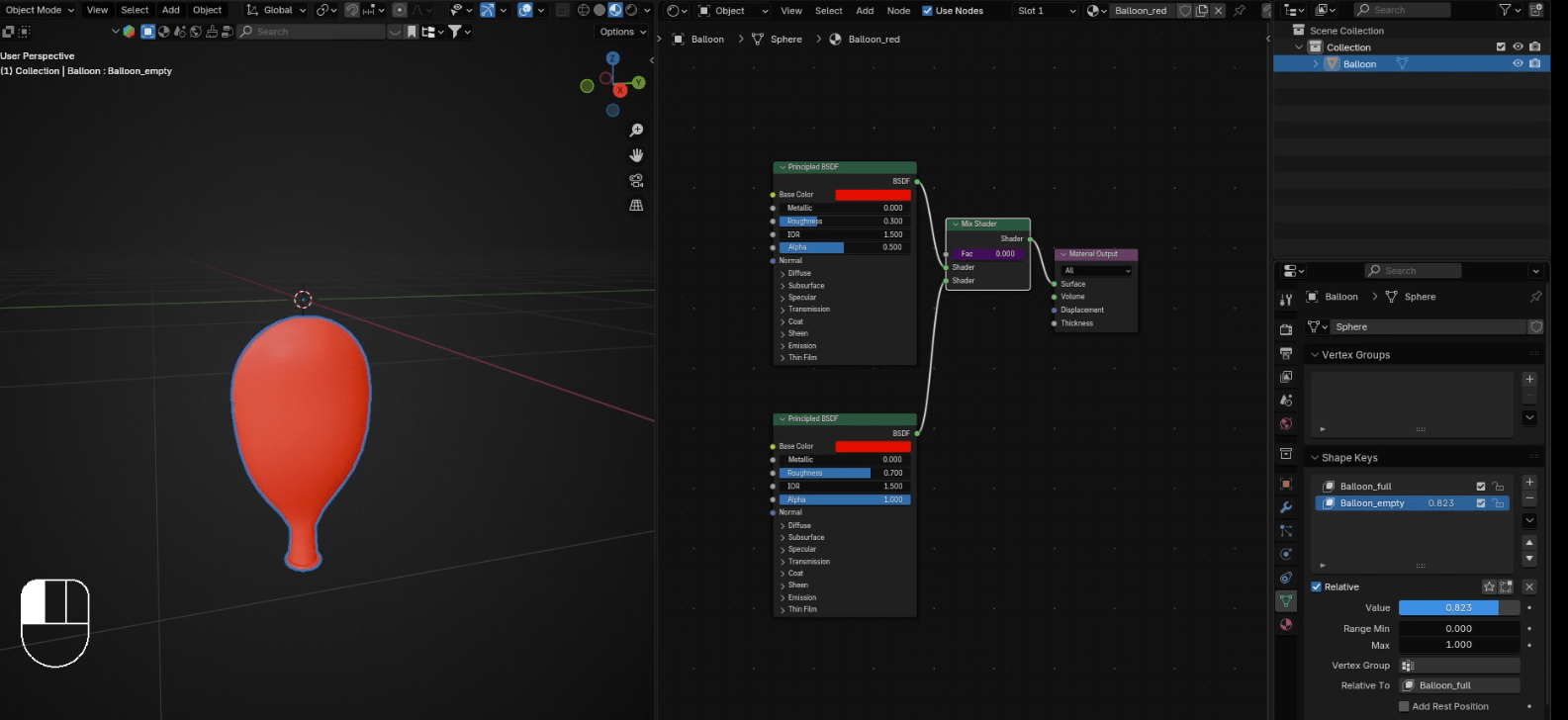Click the pan hand icon in viewport

(x=636, y=155)
